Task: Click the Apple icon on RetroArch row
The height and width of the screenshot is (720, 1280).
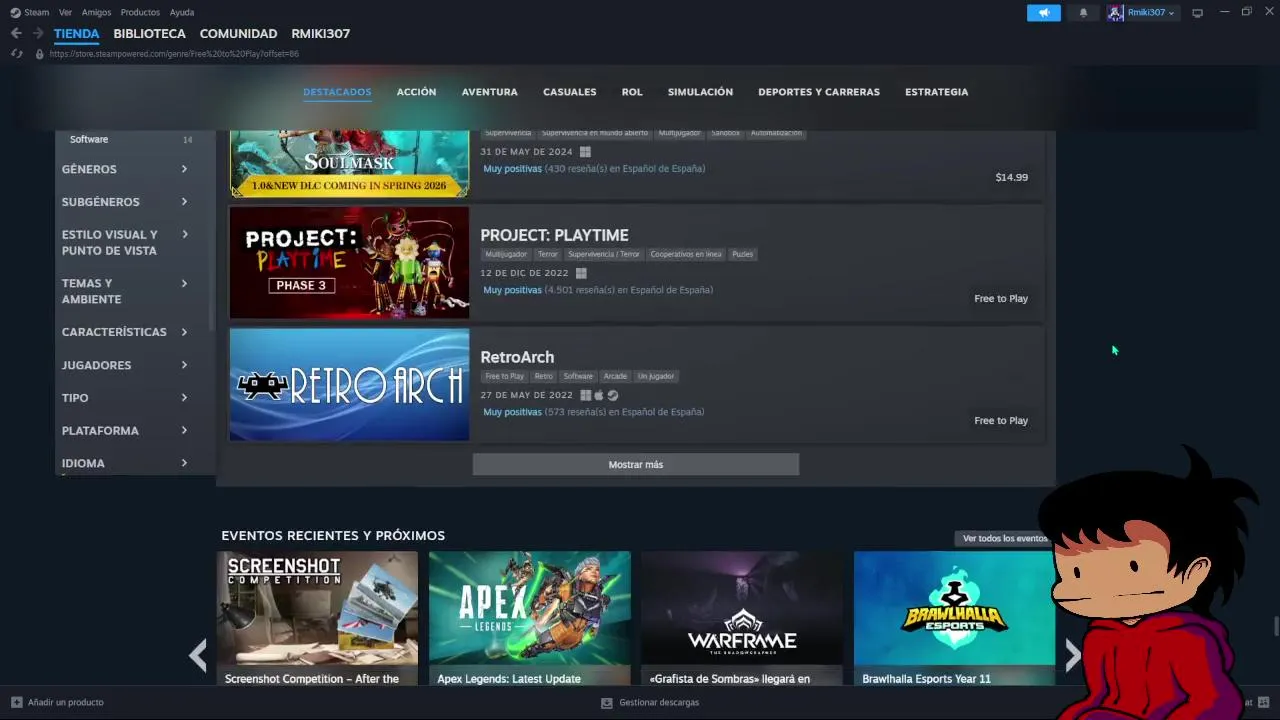Action: pos(599,395)
